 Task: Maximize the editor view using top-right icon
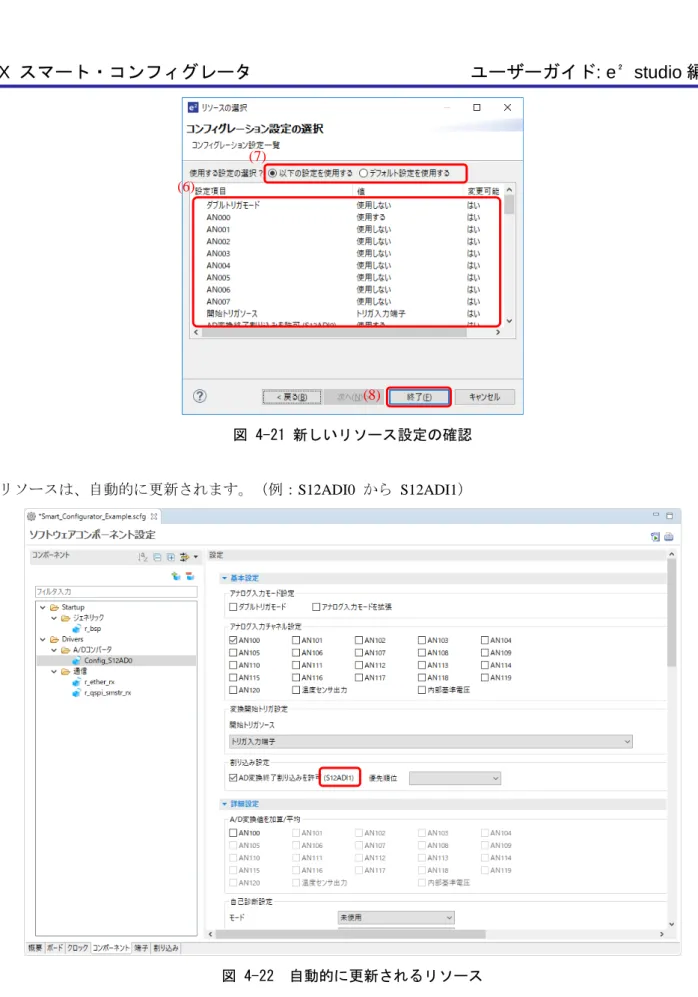pos(669,515)
